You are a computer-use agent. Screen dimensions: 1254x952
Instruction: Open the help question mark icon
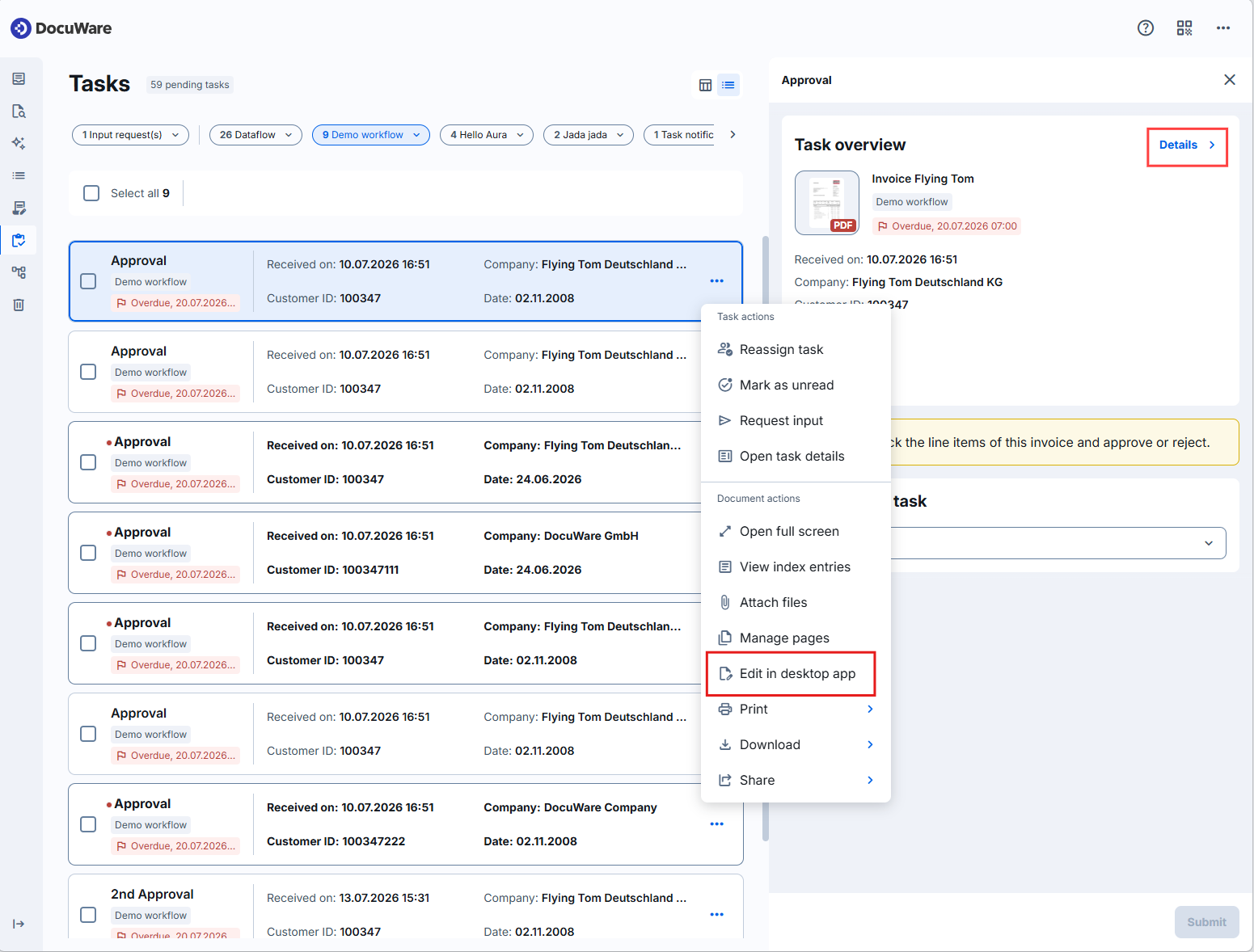click(x=1145, y=28)
